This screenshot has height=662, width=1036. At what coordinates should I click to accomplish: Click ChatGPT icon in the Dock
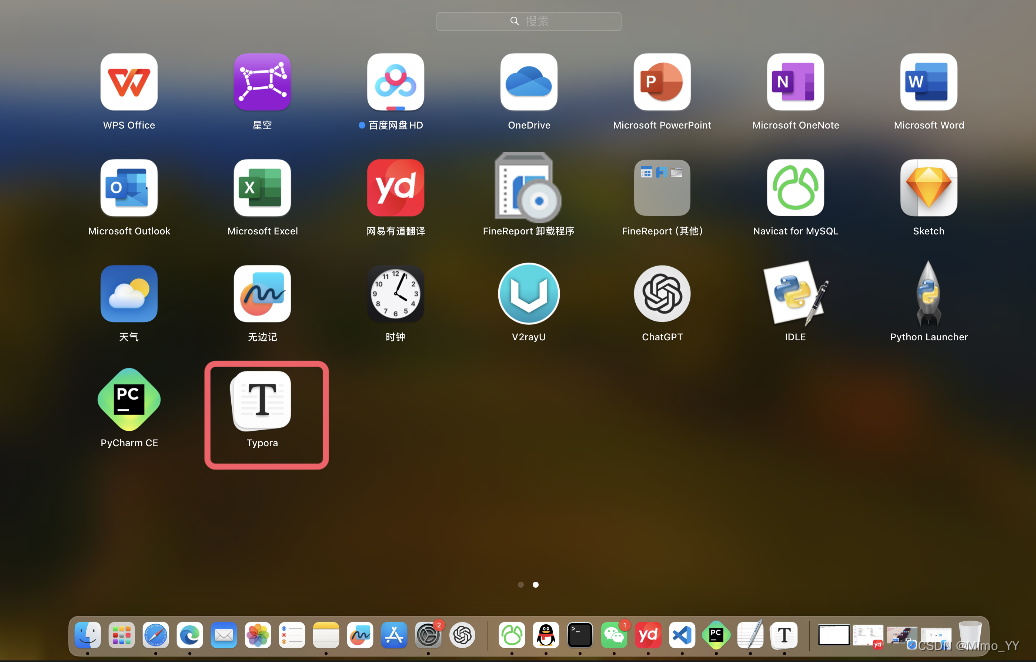(x=462, y=636)
